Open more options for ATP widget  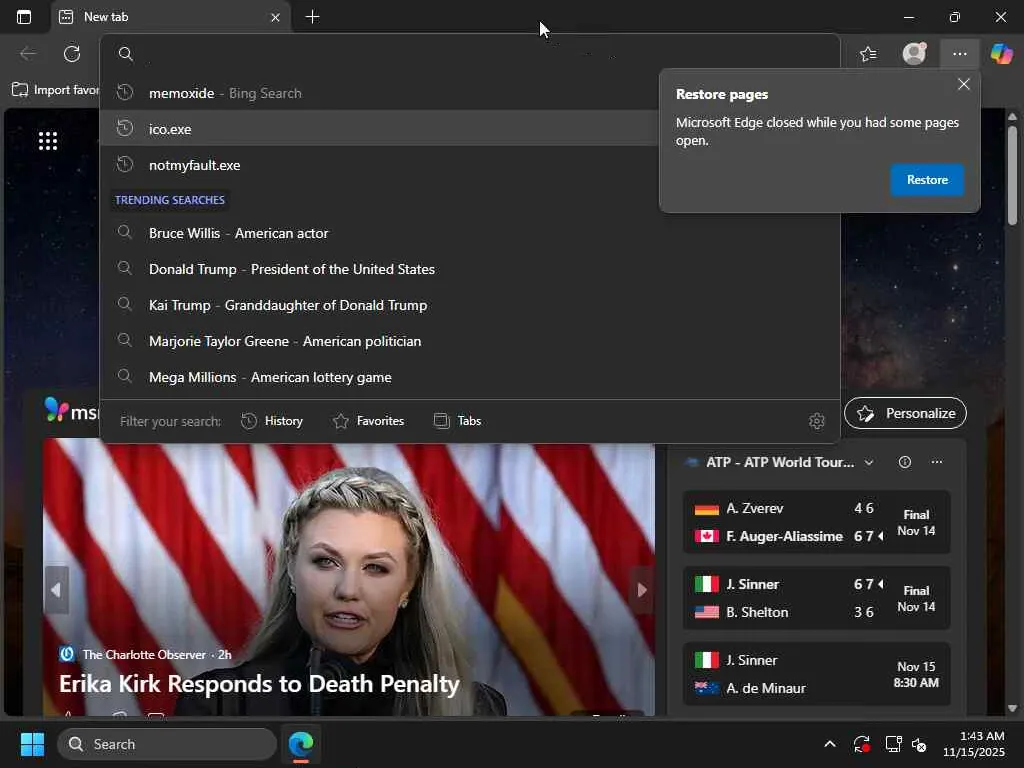[936, 462]
